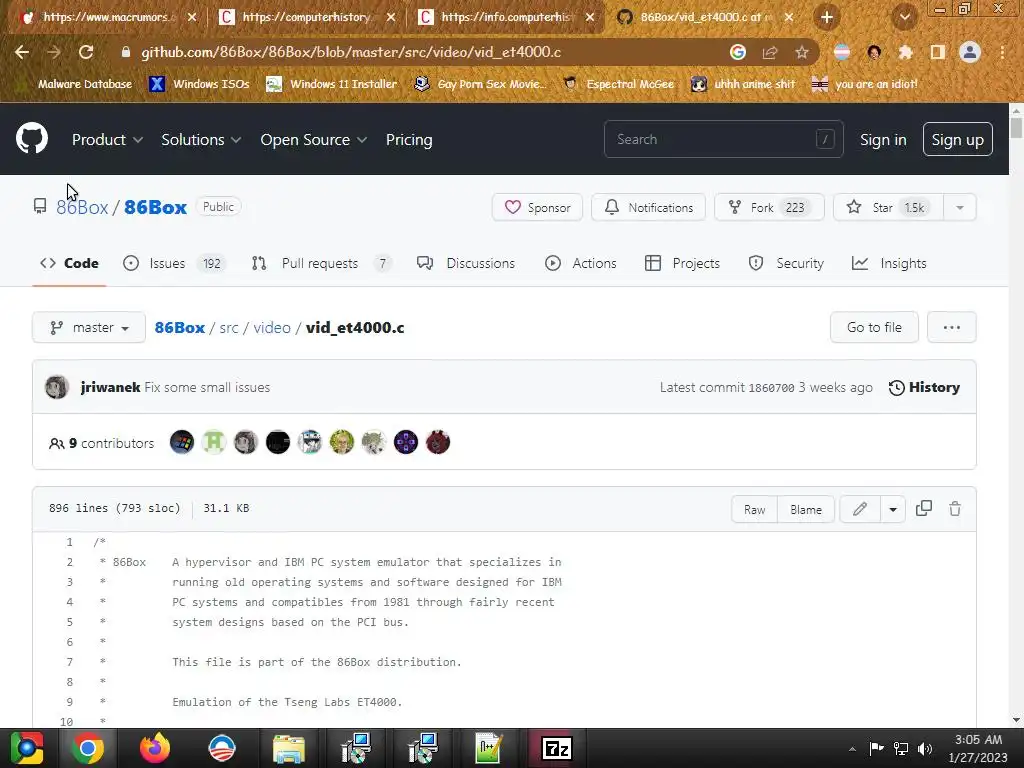
Task: Edit this file pencil icon
Action: [860, 509]
